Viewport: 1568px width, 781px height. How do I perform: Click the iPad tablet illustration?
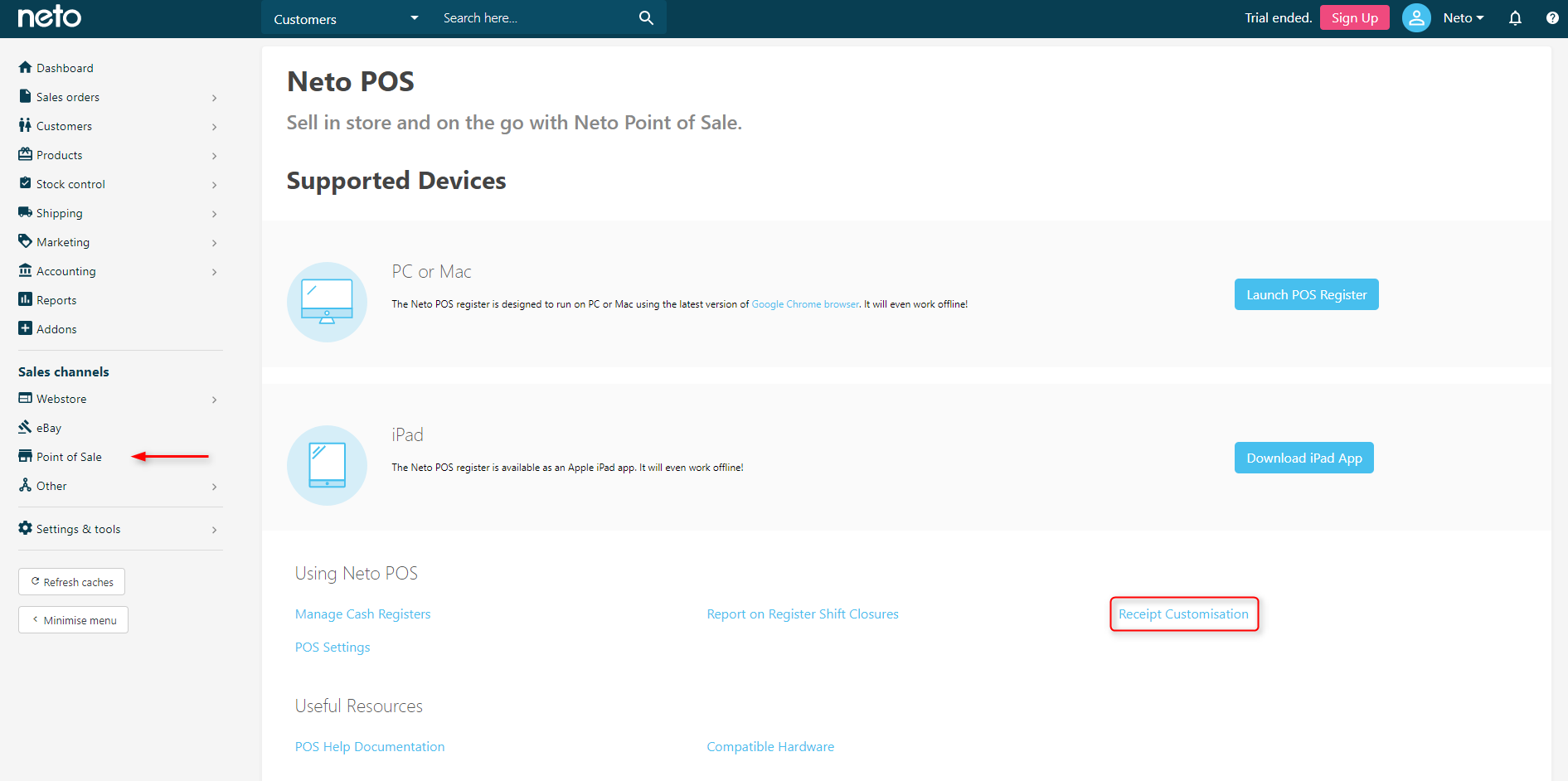click(327, 465)
